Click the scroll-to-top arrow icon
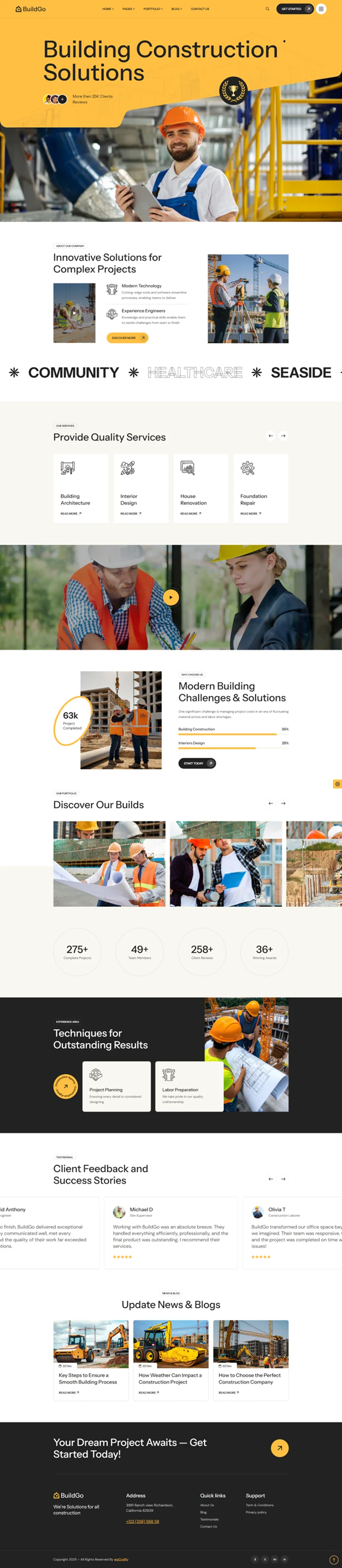Screen dimensions: 342x1568 tap(333, 1559)
